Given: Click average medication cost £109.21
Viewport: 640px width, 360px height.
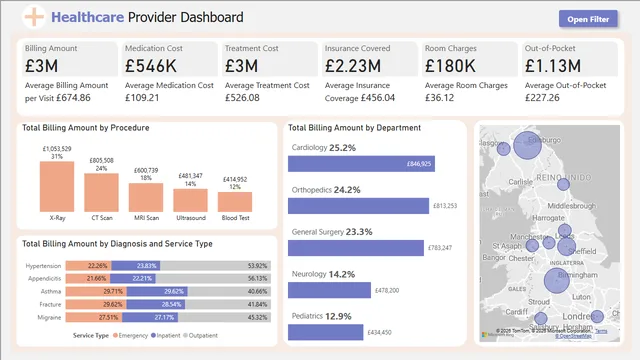Looking at the screenshot, I should click(x=142, y=98).
